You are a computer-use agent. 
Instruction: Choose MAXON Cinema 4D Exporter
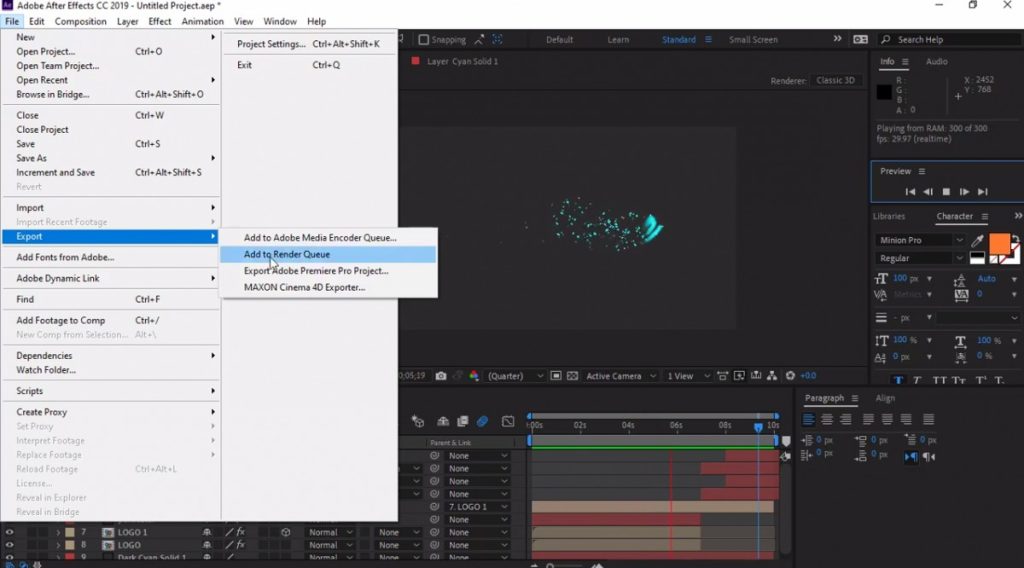[328, 287]
